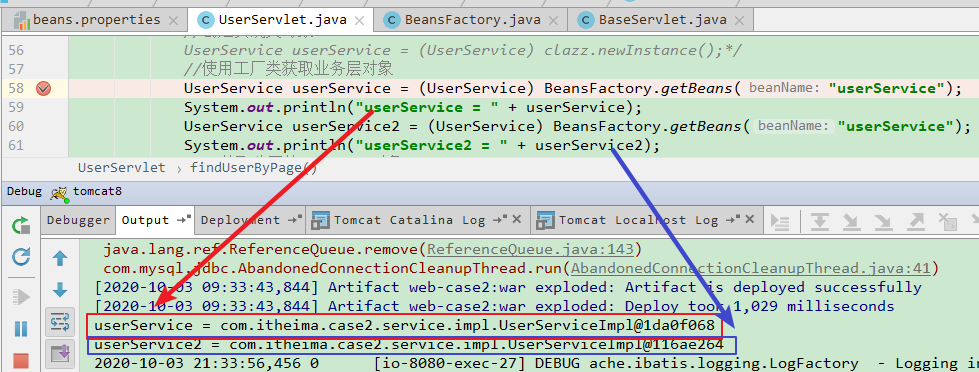This screenshot has height=372, width=979.
Task: Close the beans.properties tab
Action: (174, 21)
